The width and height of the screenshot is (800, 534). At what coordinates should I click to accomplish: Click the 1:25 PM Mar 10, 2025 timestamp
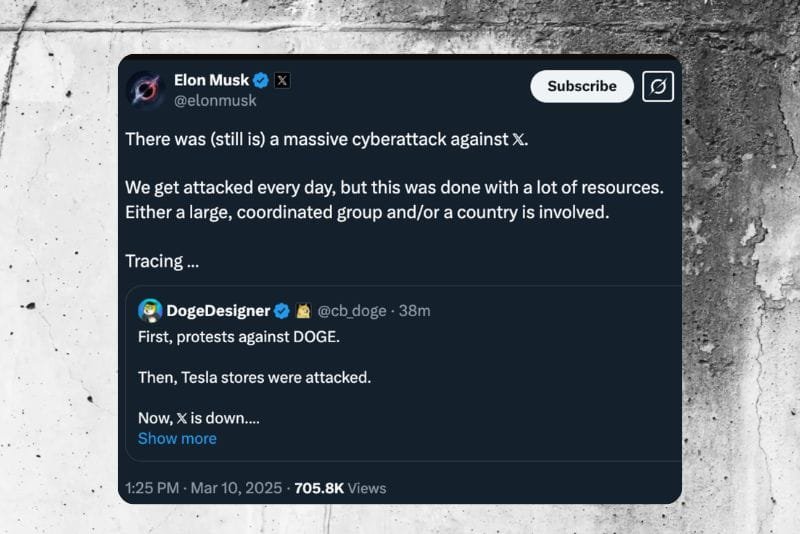click(203, 488)
